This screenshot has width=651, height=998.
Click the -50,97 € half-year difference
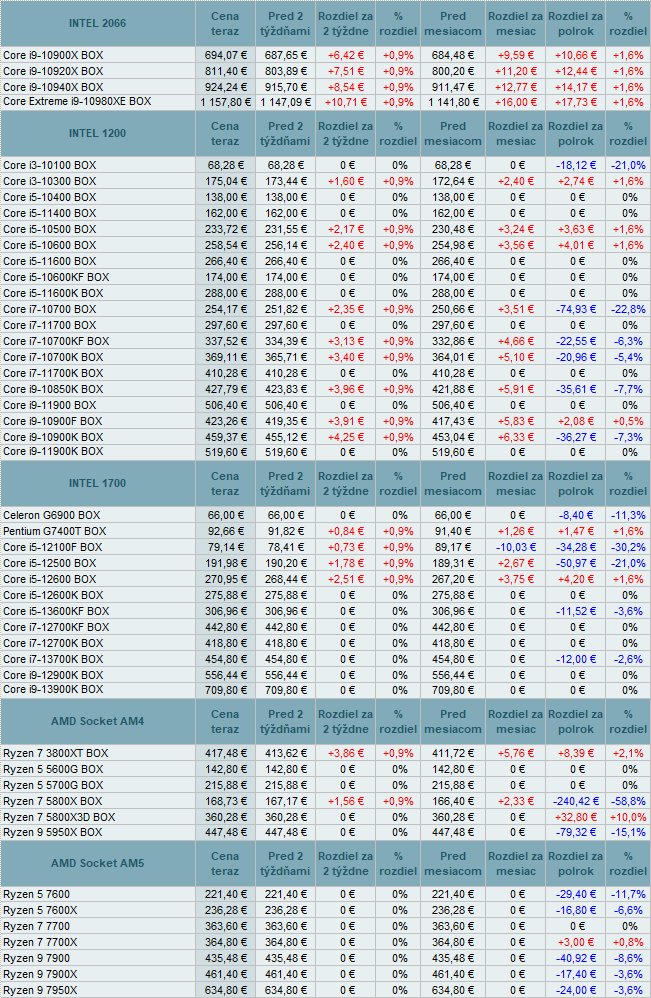[575, 563]
